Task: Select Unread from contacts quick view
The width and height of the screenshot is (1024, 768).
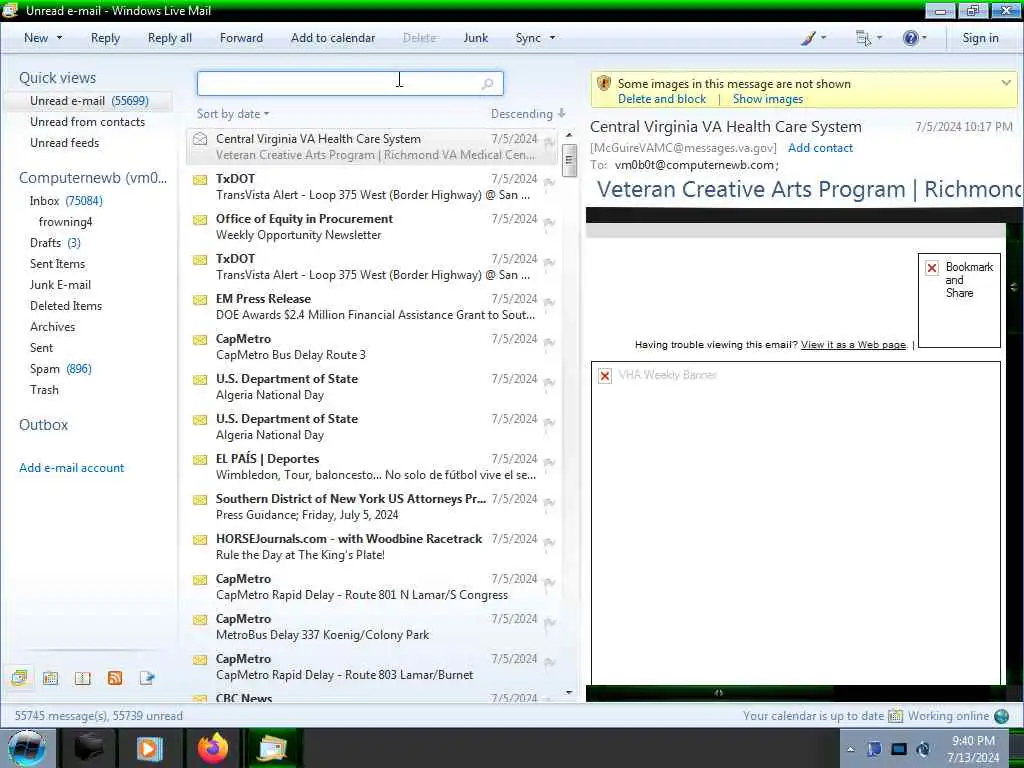Action: pyautogui.click(x=88, y=122)
